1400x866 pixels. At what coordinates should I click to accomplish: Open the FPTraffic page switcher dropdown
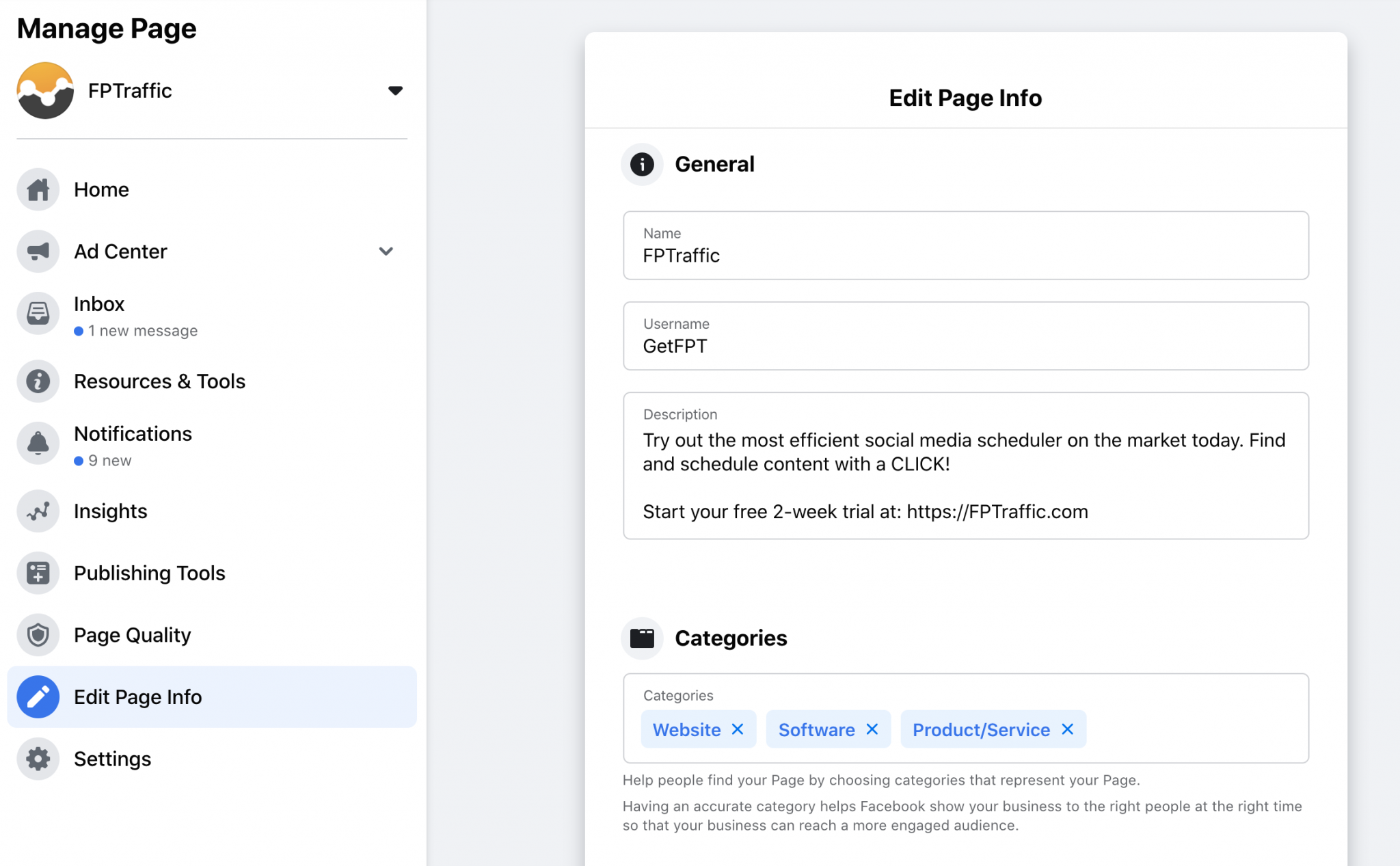pos(396,90)
